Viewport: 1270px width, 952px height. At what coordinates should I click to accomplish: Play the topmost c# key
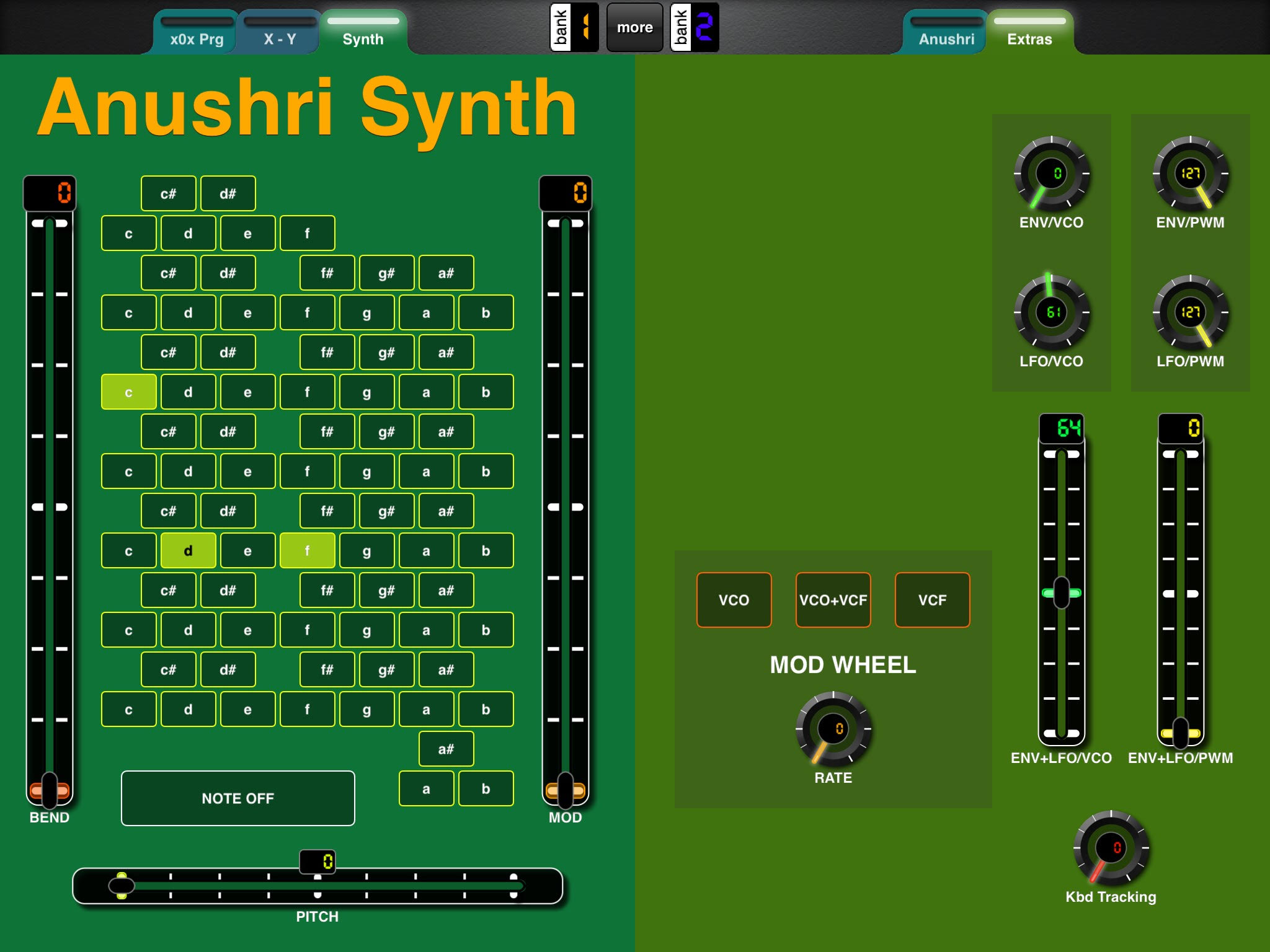click(x=169, y=193)
